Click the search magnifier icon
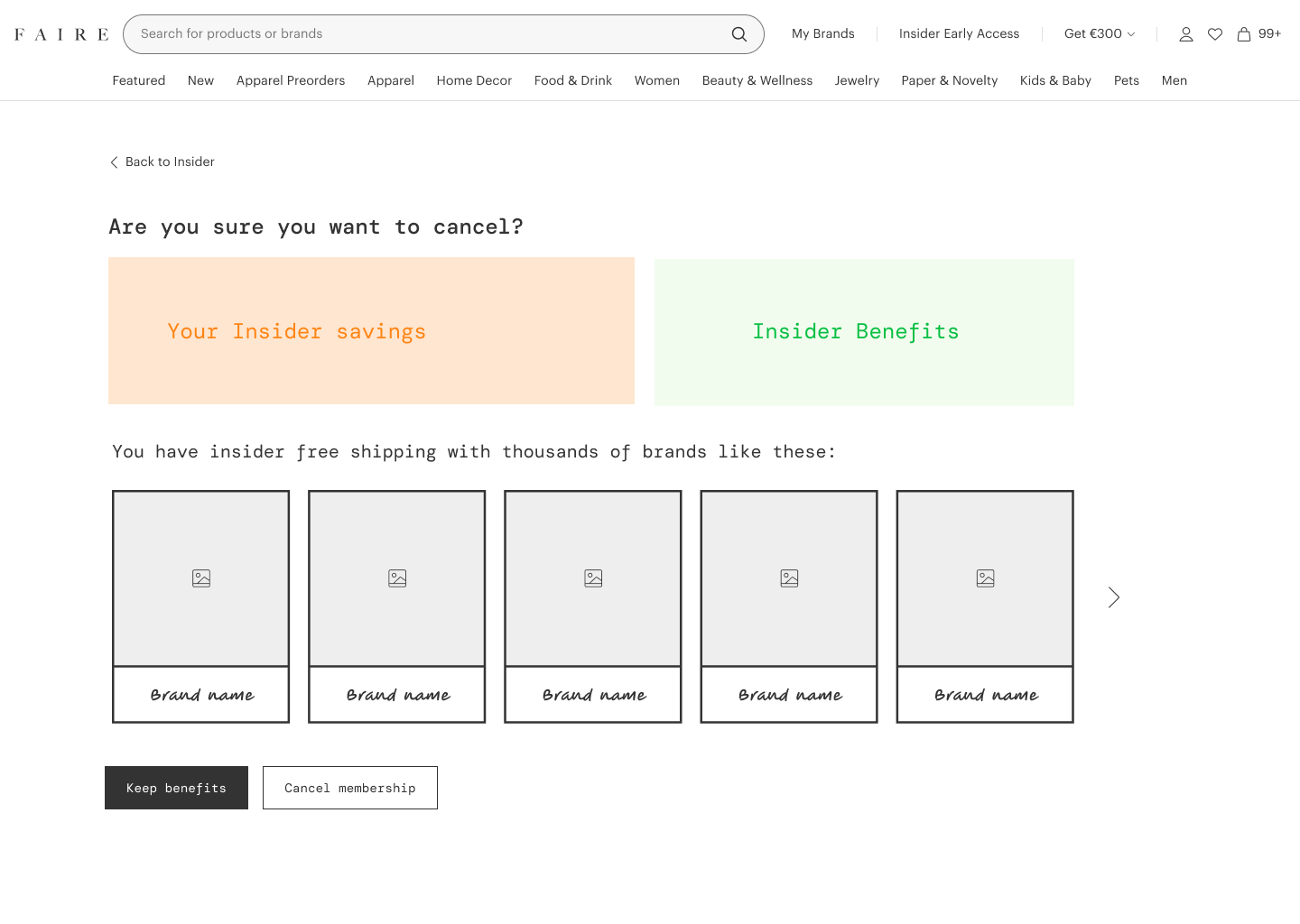 click(738, 34)
